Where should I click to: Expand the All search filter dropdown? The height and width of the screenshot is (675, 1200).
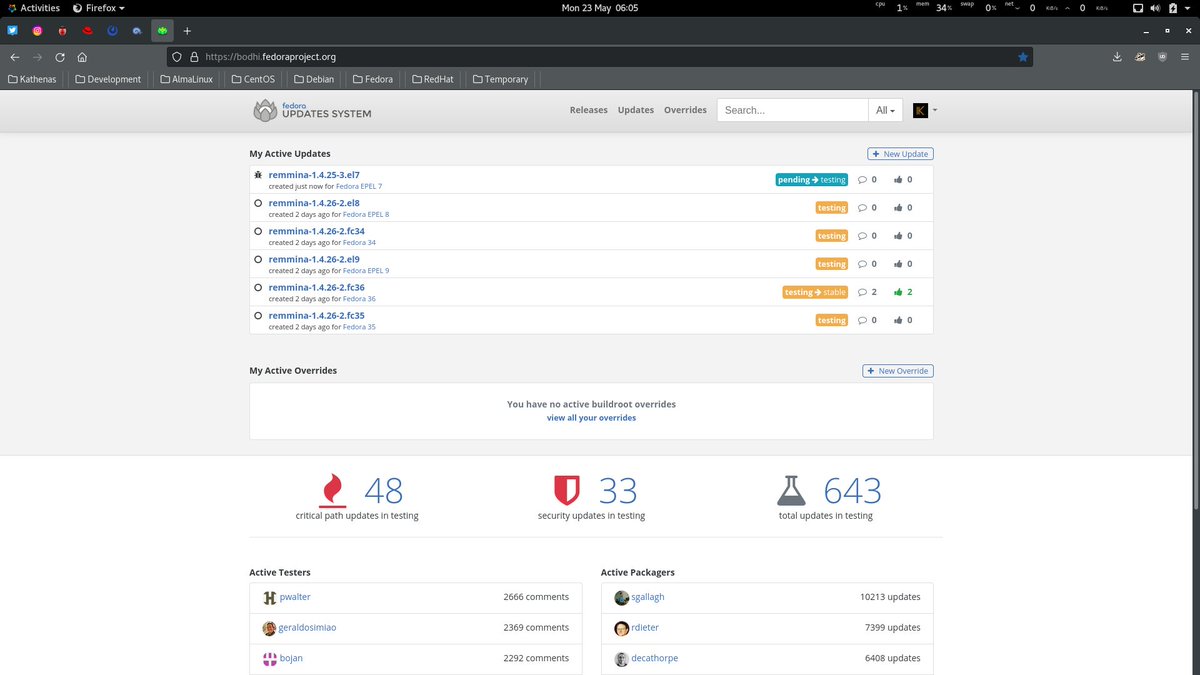[885, 110]
